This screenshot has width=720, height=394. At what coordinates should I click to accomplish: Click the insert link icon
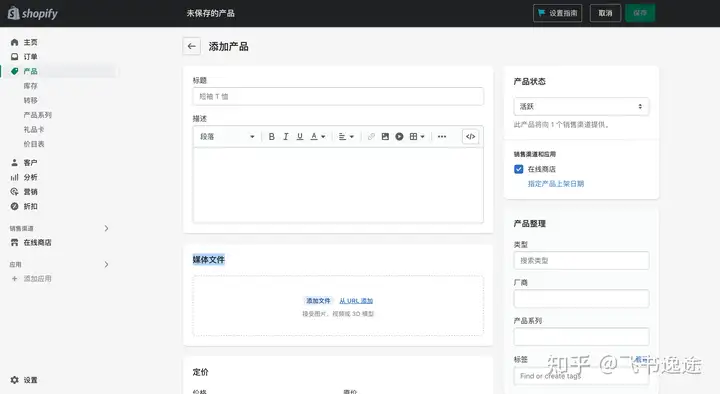click(x=371, y=136)
